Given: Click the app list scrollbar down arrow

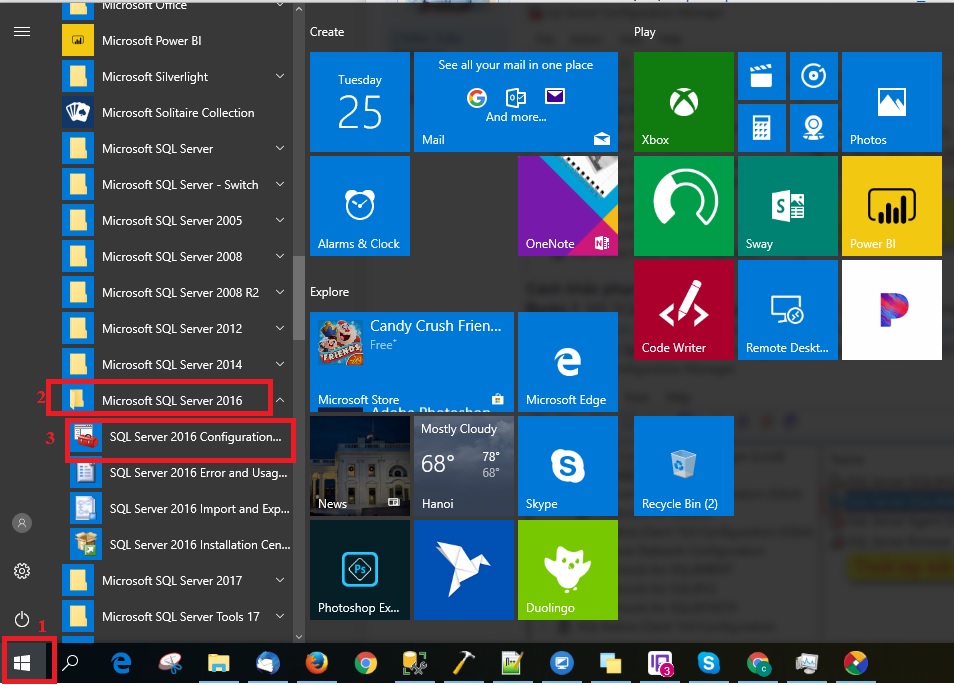Looking at the screenshot, I should point(299,636).
